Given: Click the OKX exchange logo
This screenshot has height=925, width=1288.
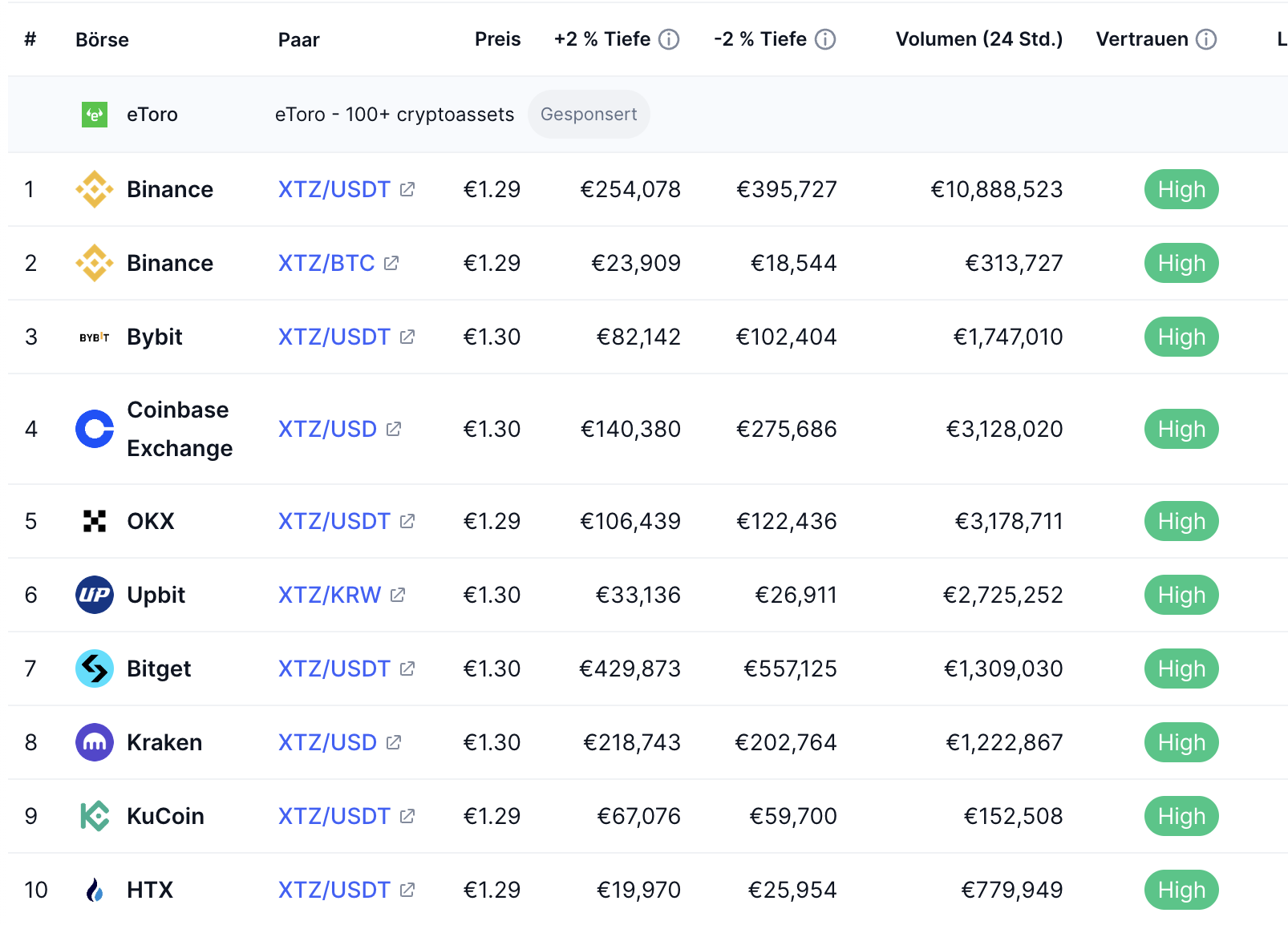Looking at the screenshot, I should coord(95,521).
